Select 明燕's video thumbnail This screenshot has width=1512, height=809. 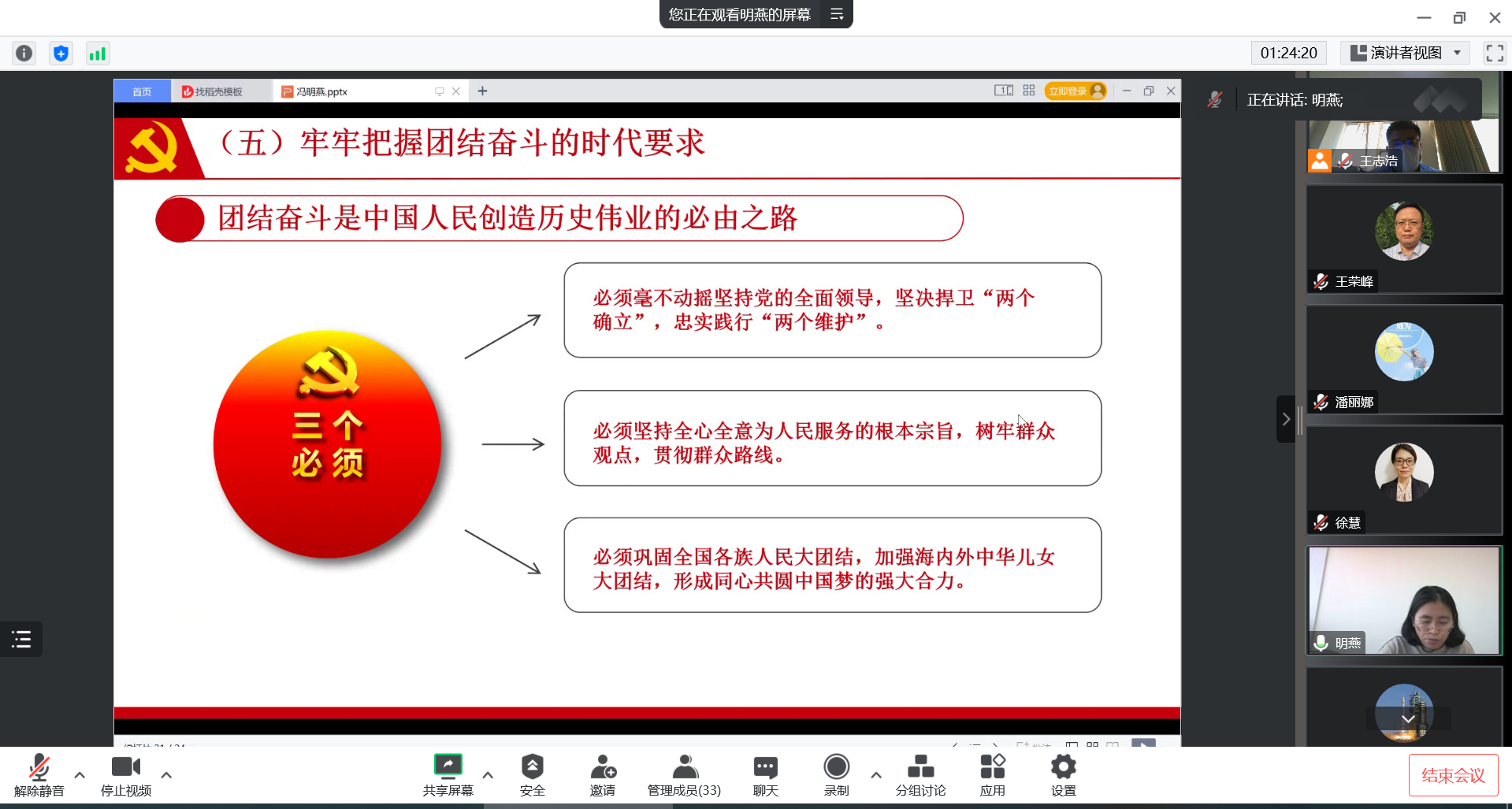click(x=1403, y=600)
